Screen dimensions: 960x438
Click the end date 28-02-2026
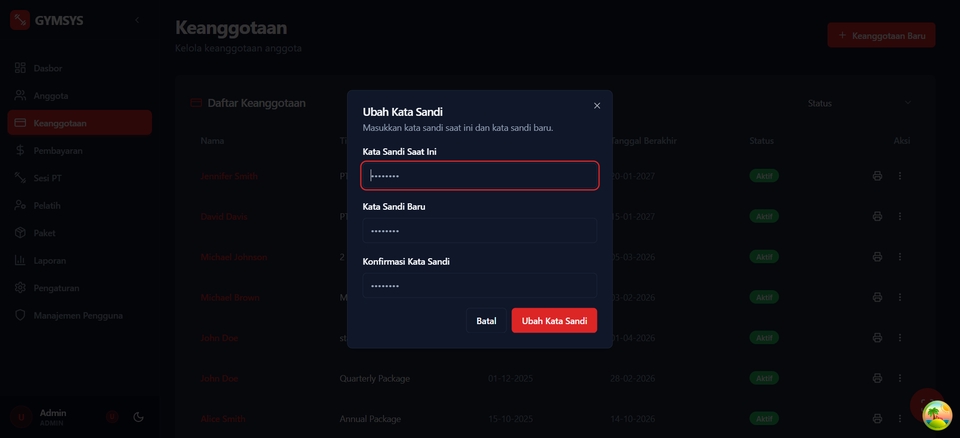(x=632, y=379)
